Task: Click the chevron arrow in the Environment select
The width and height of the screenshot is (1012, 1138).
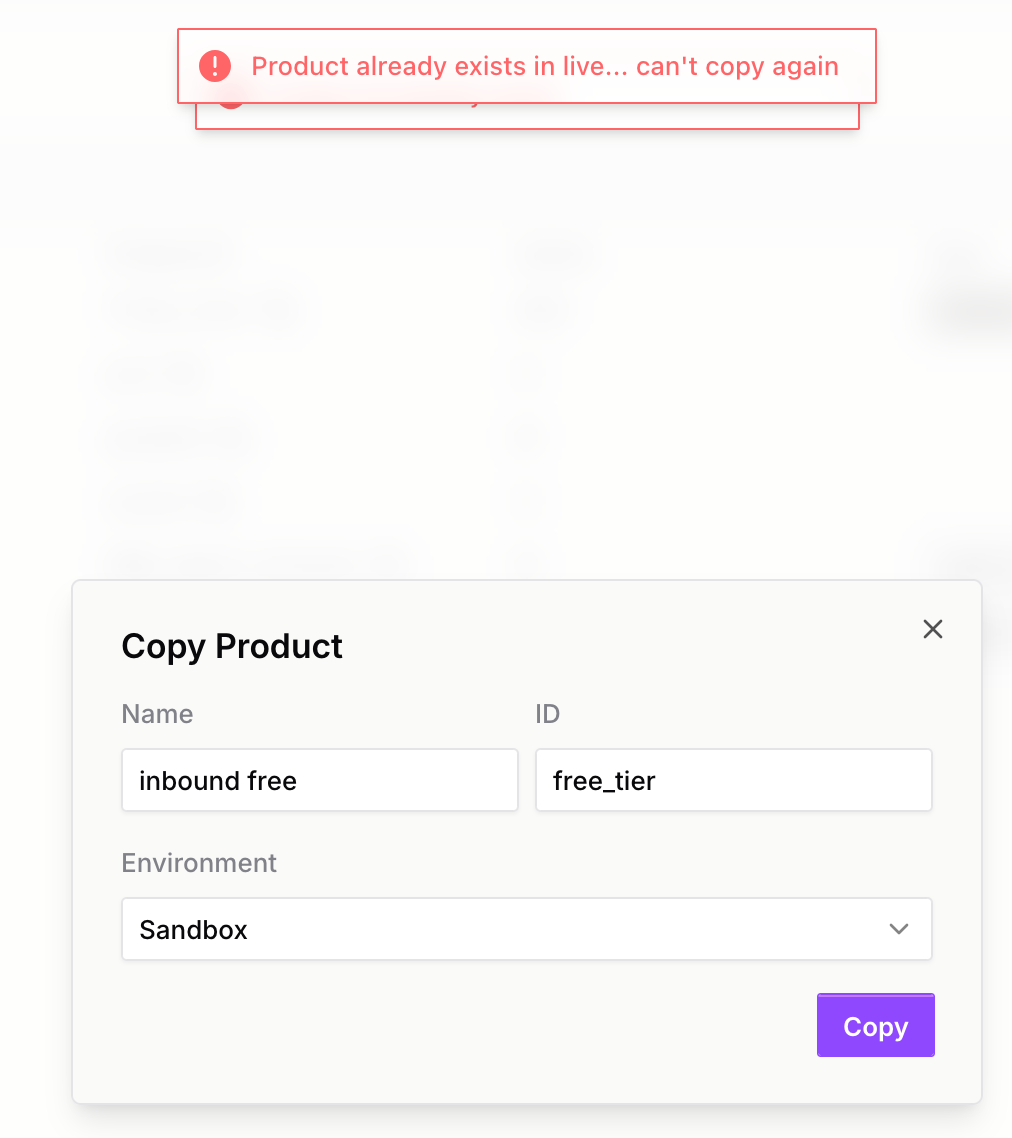Action: point(898,929)
